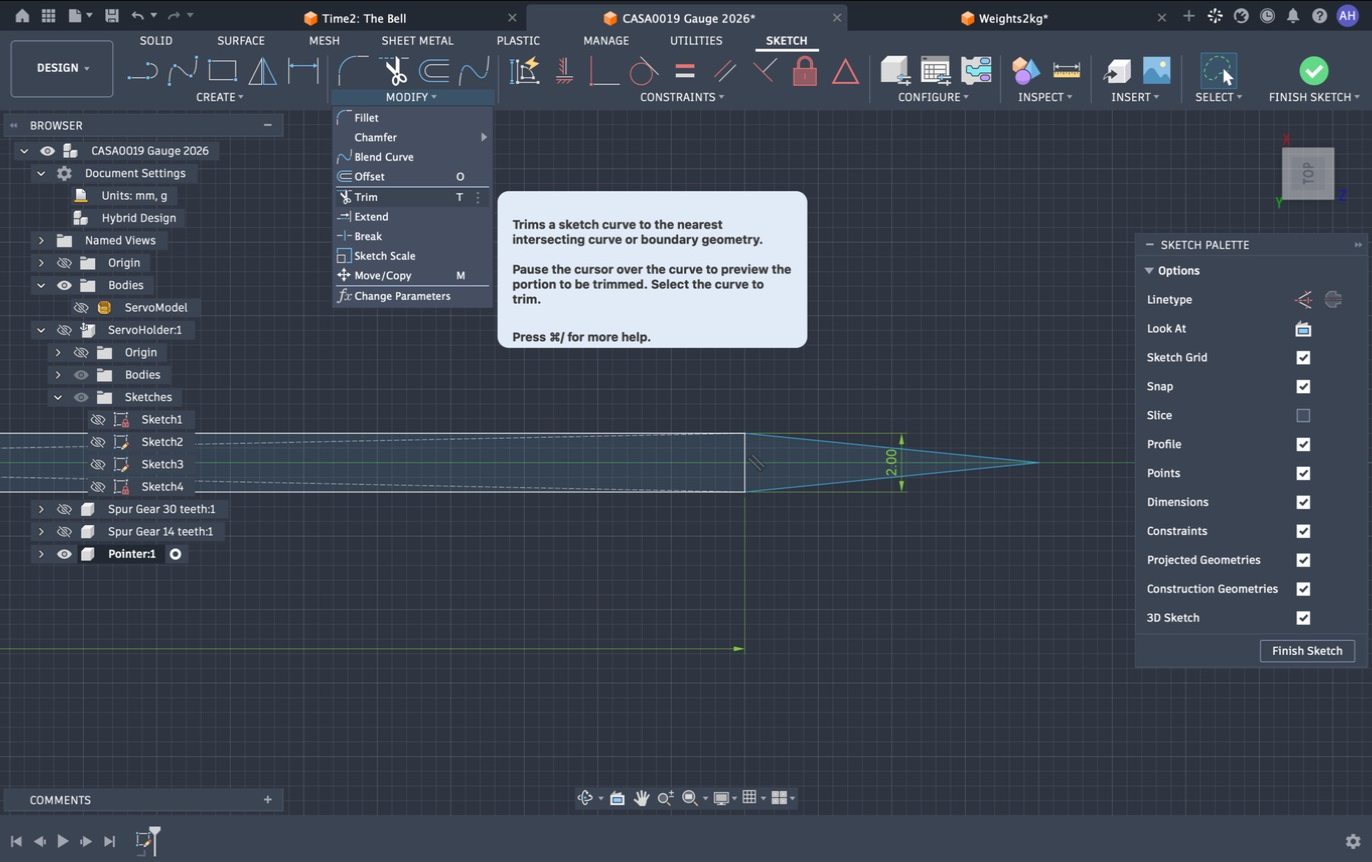Open the CONSTRAINTS dropdown menu
This screenshot has width=1372, height=862.
(682, 97)
